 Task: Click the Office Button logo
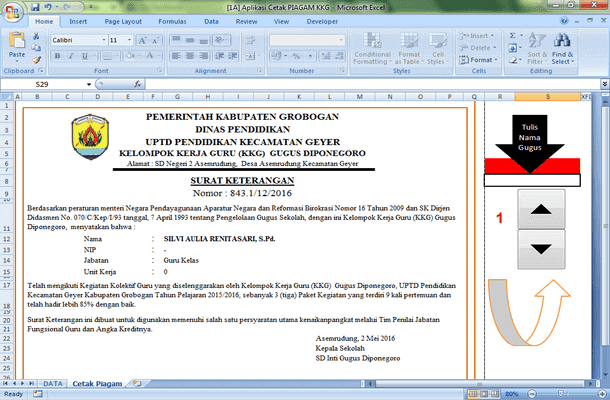pos(12,12)
